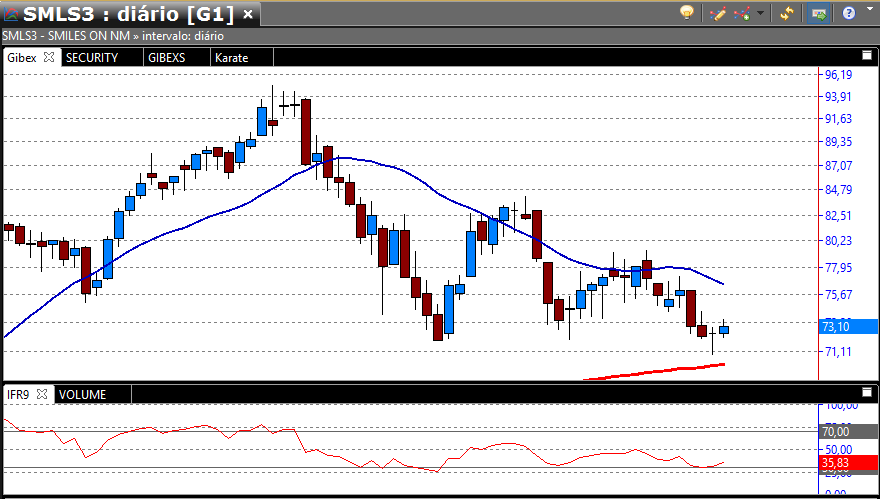
Task: Switch to the GIBEXS tab
Action: [166, 58]
